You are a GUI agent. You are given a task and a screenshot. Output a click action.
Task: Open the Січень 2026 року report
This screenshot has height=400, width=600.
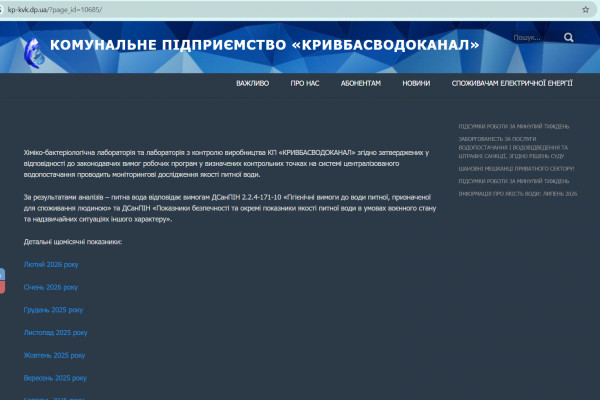click(x=51, y=287)
